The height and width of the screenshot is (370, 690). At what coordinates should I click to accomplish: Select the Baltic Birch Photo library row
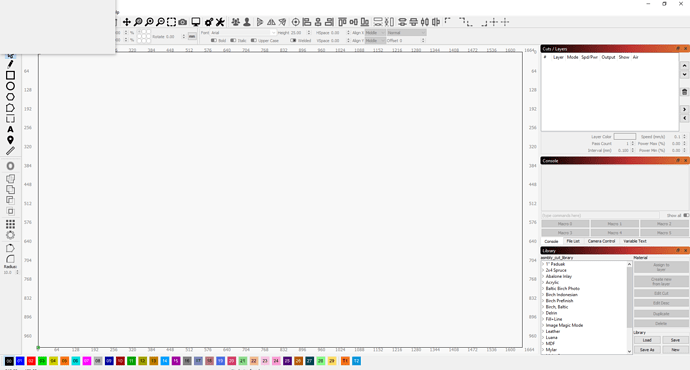coord(562,289)
